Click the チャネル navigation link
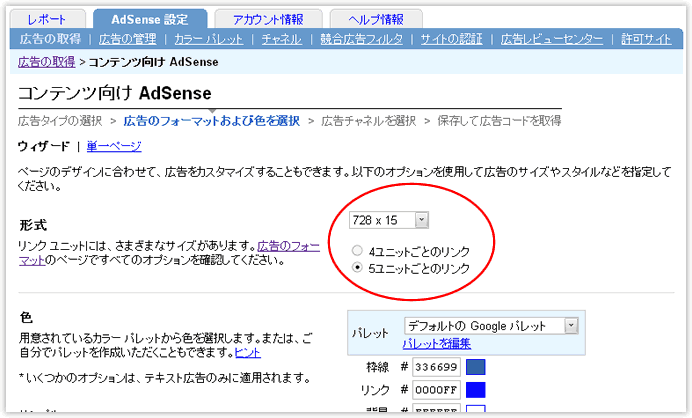This screenshot has height=418, width=692. pyautogui.click(x=281, y=39)
